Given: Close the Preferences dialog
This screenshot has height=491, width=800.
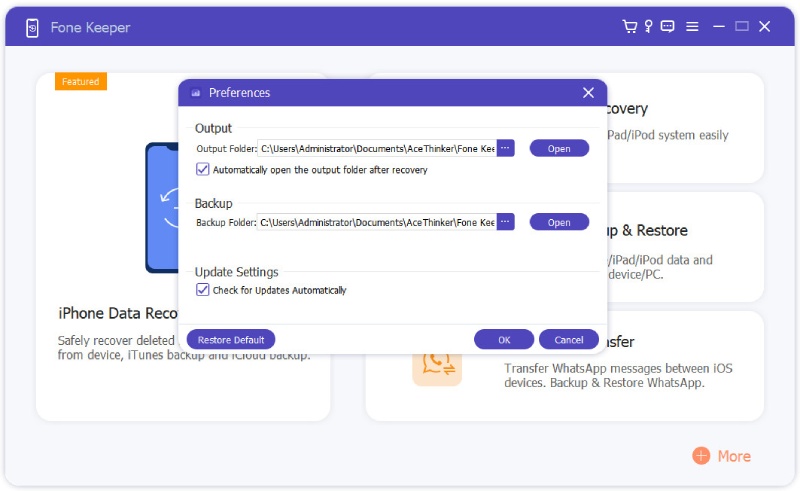Looking at the screenshot, I should [588, 93].
